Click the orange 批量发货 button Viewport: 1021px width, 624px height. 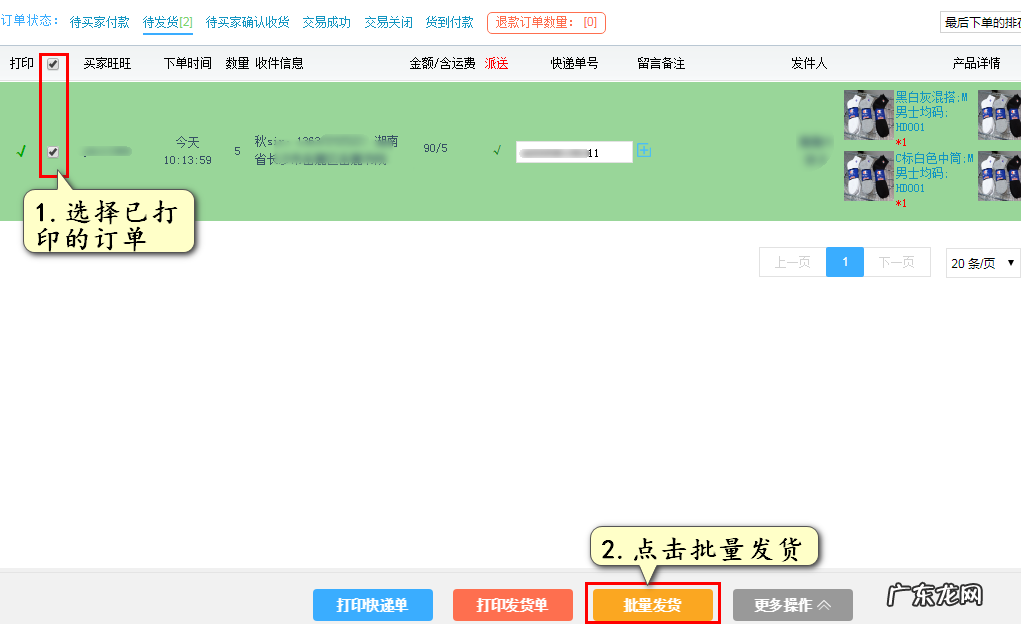652,604
